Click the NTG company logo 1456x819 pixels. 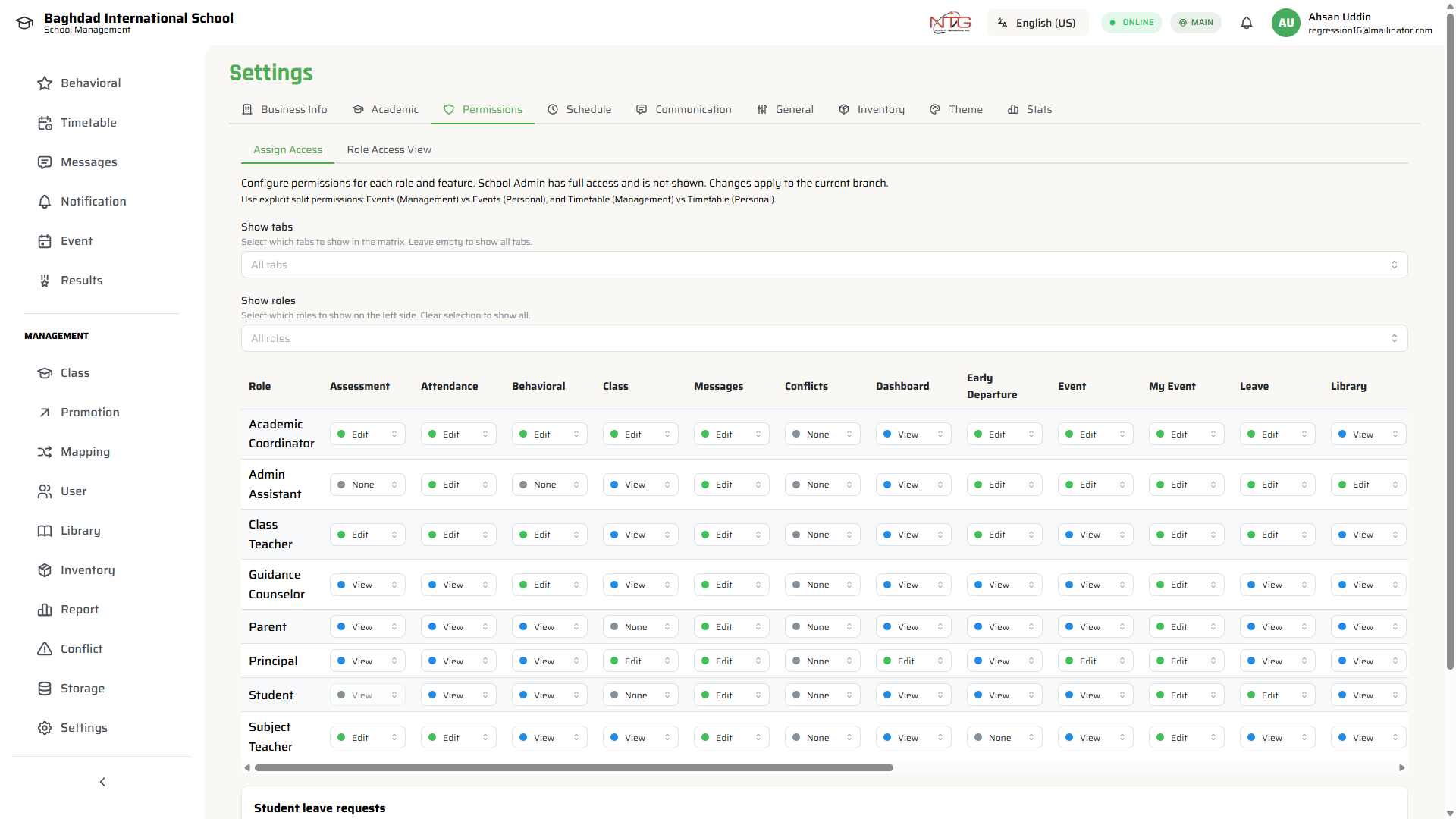point(951,23)
